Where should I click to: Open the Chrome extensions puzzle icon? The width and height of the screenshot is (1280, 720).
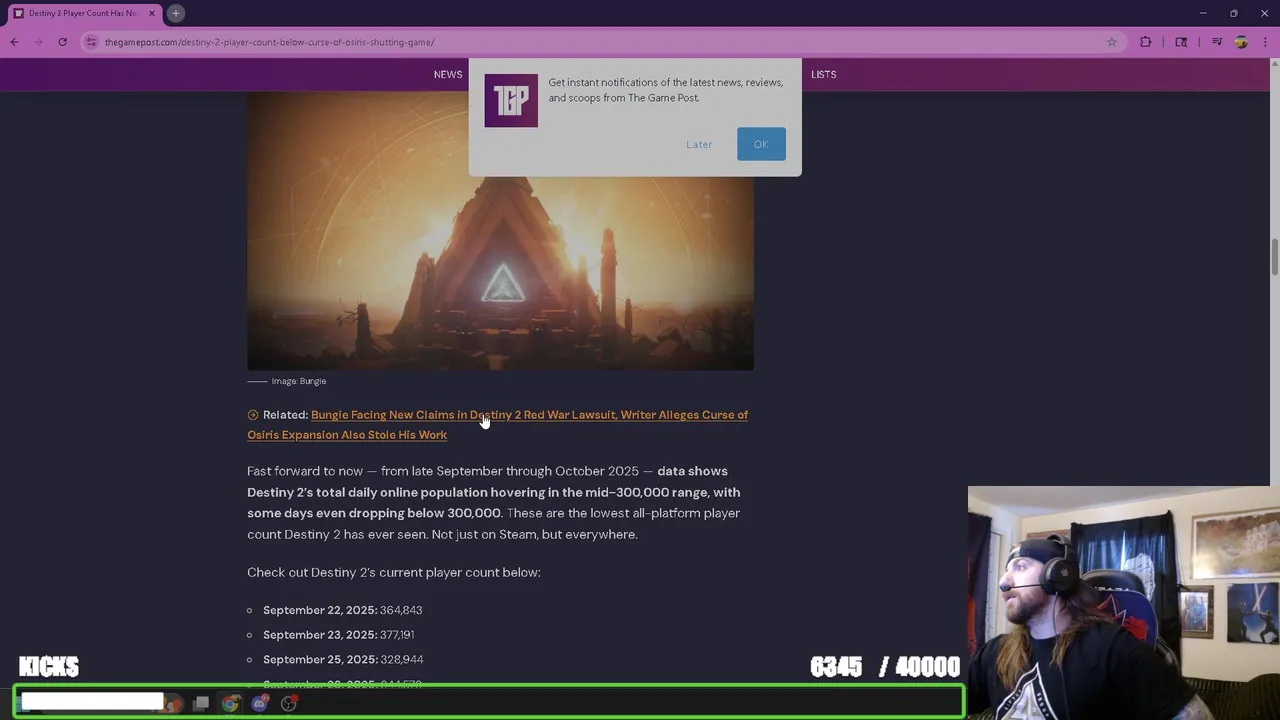coord(1146,42)
